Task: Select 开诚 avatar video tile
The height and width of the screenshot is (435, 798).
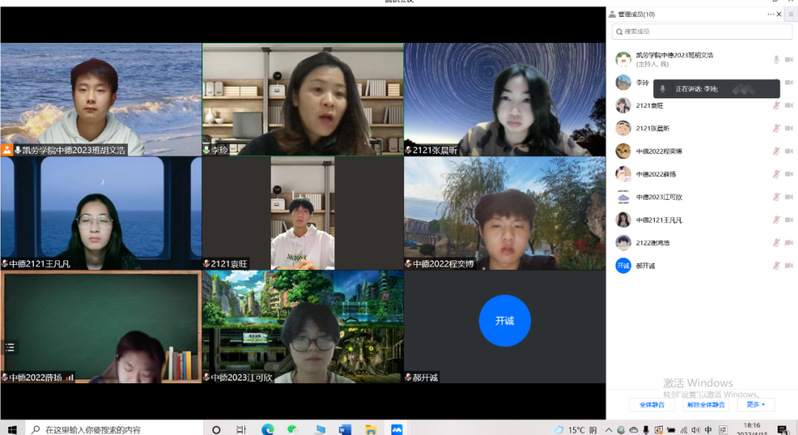Action: coord(504,320)
